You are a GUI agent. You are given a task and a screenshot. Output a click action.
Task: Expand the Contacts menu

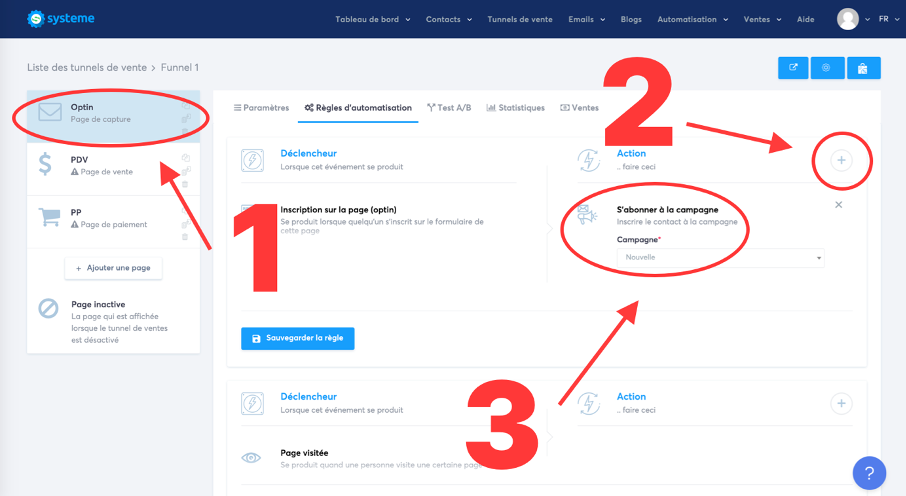coord(449,19)
